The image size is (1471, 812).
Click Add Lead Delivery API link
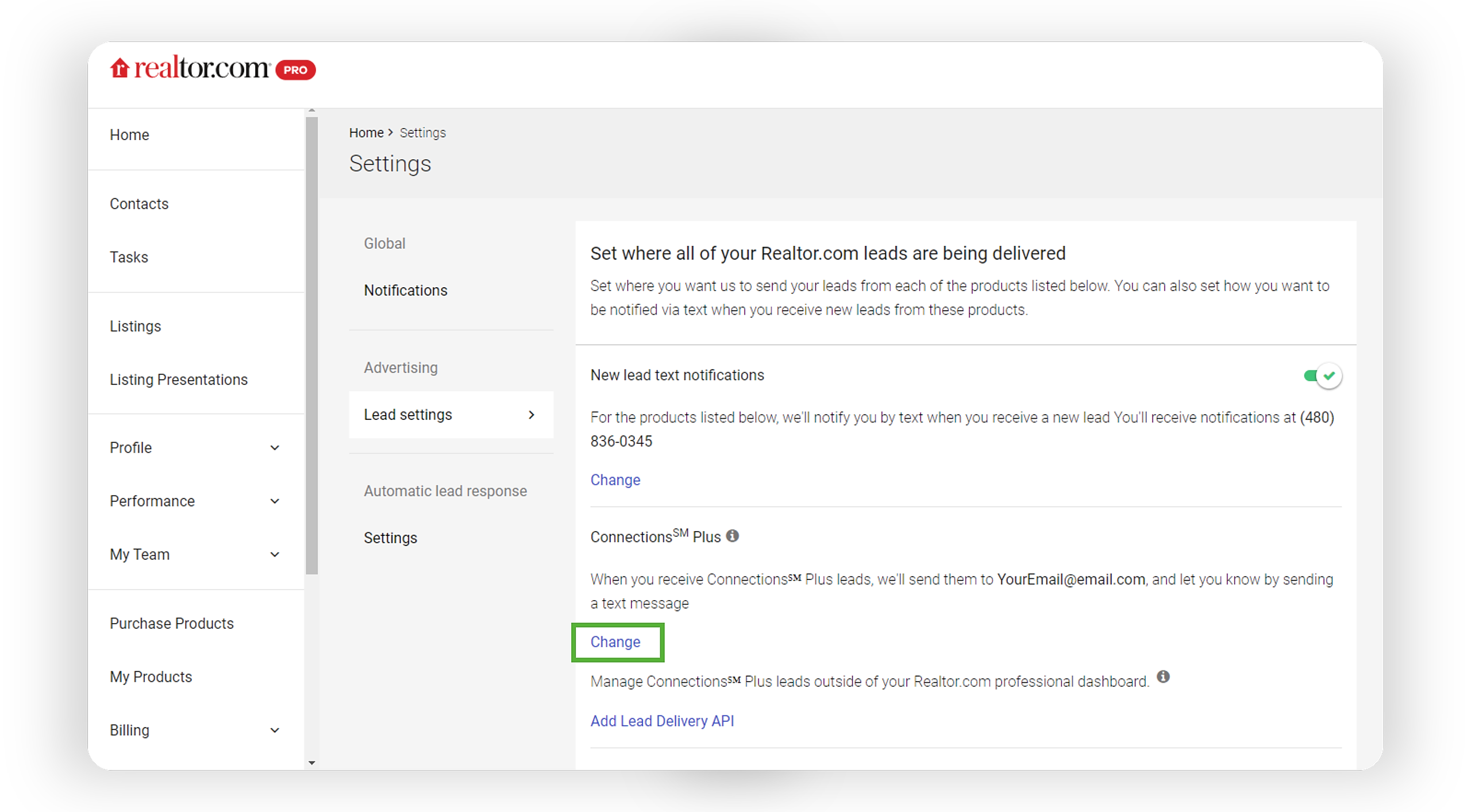tap(663, 721)
